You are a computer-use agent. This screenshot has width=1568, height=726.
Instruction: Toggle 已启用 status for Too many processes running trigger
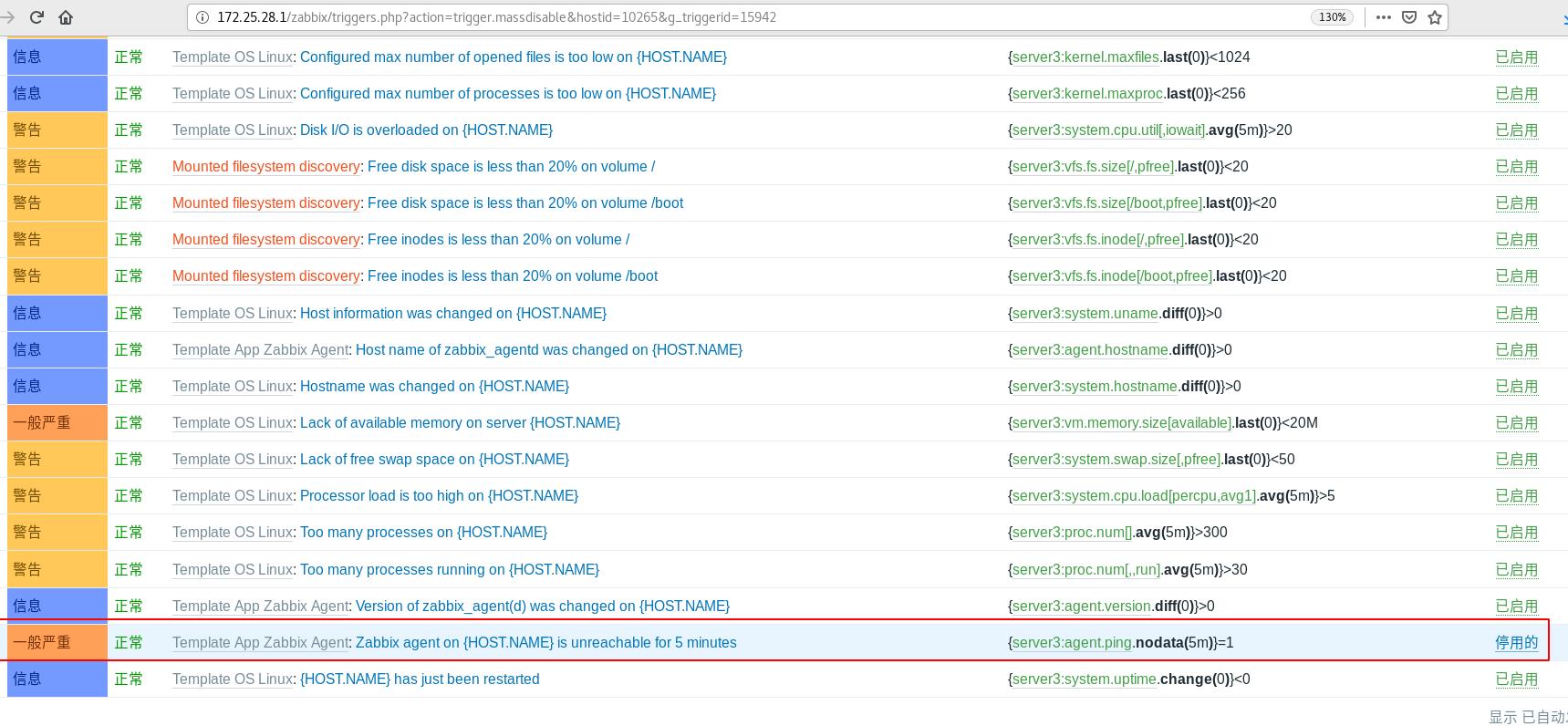coord(1516,569)
